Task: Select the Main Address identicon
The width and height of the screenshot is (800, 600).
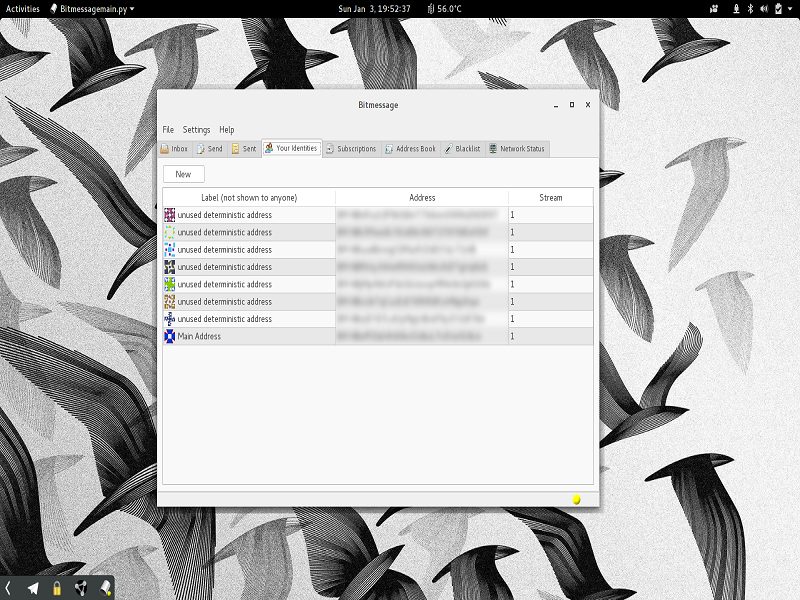Action: pyautogui.click(x=169, y=337)
